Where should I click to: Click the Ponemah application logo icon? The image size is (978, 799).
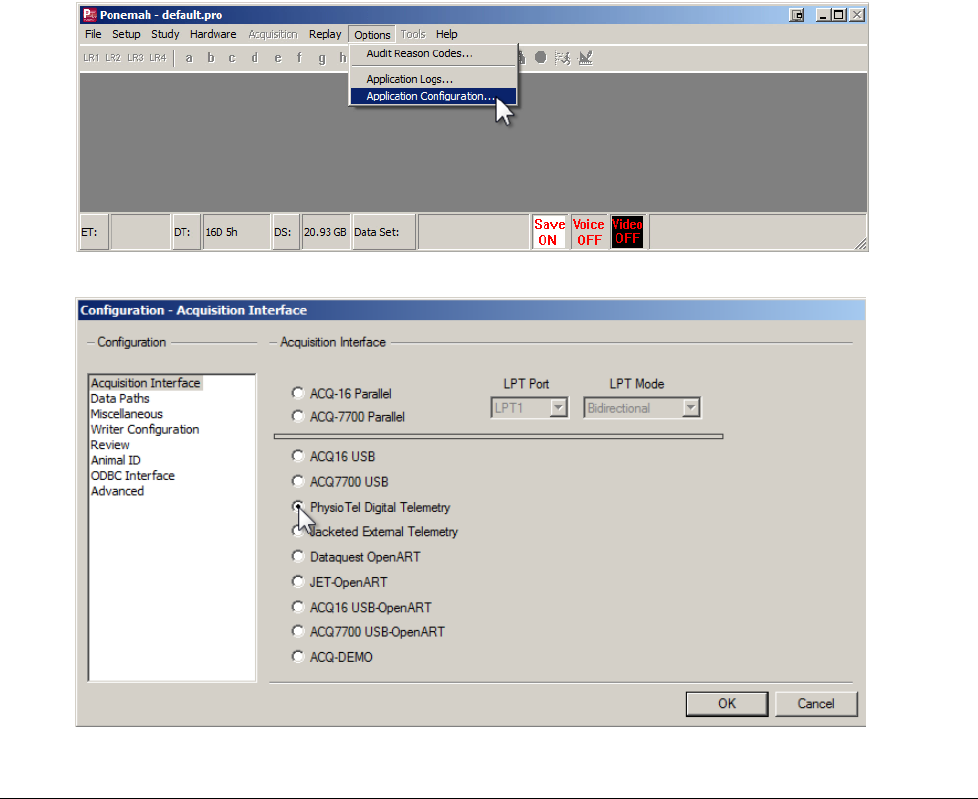(90, 14)
